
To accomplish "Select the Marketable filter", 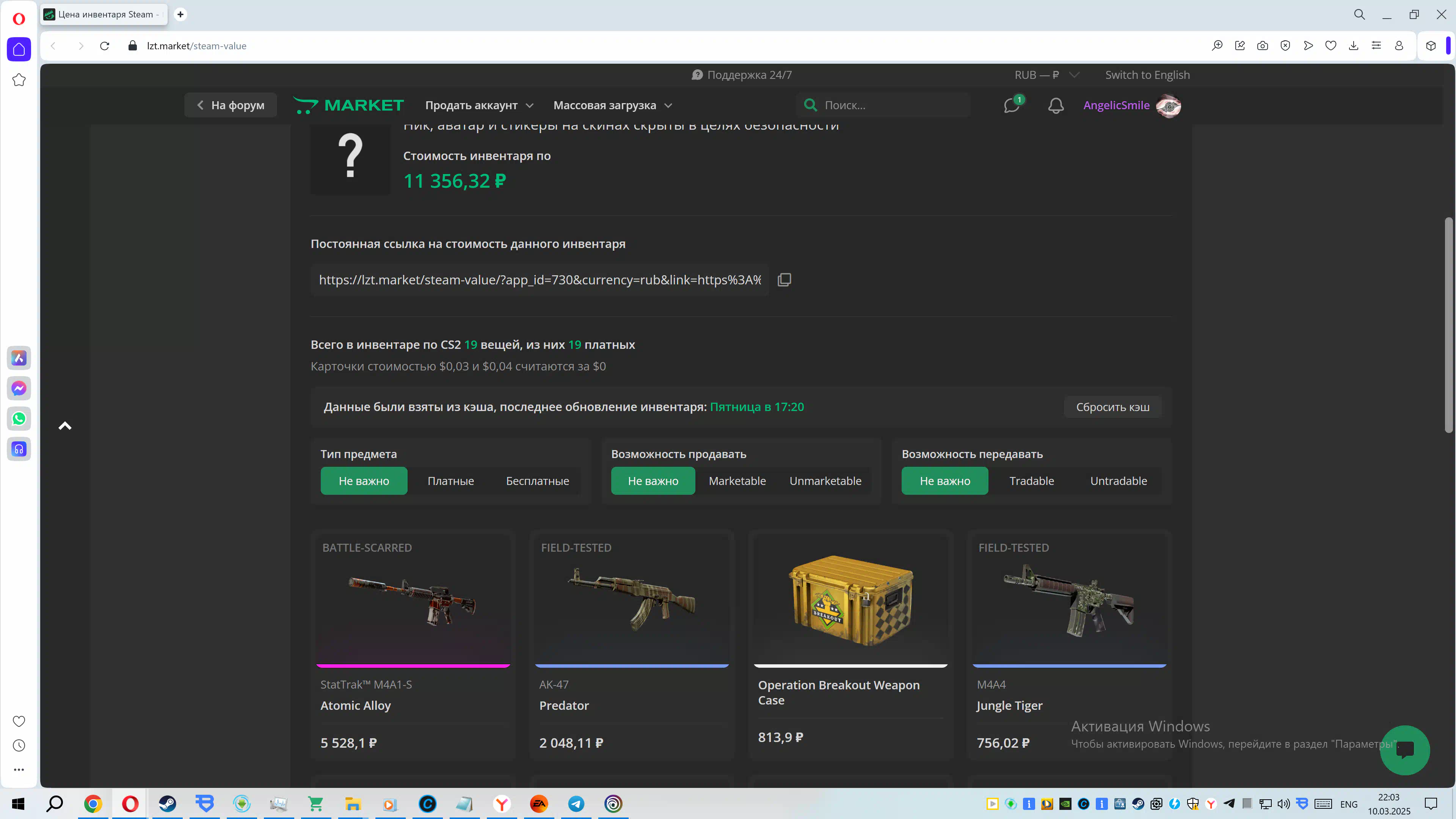I will coord(737,480).
